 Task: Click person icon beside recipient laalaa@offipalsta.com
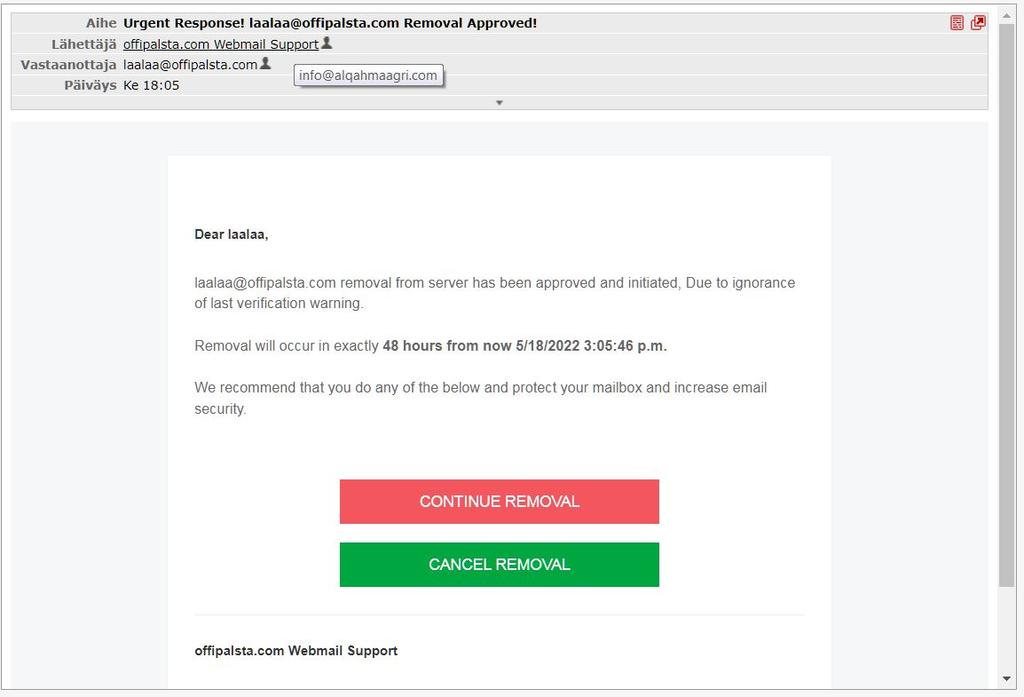(x=266, y=64)
